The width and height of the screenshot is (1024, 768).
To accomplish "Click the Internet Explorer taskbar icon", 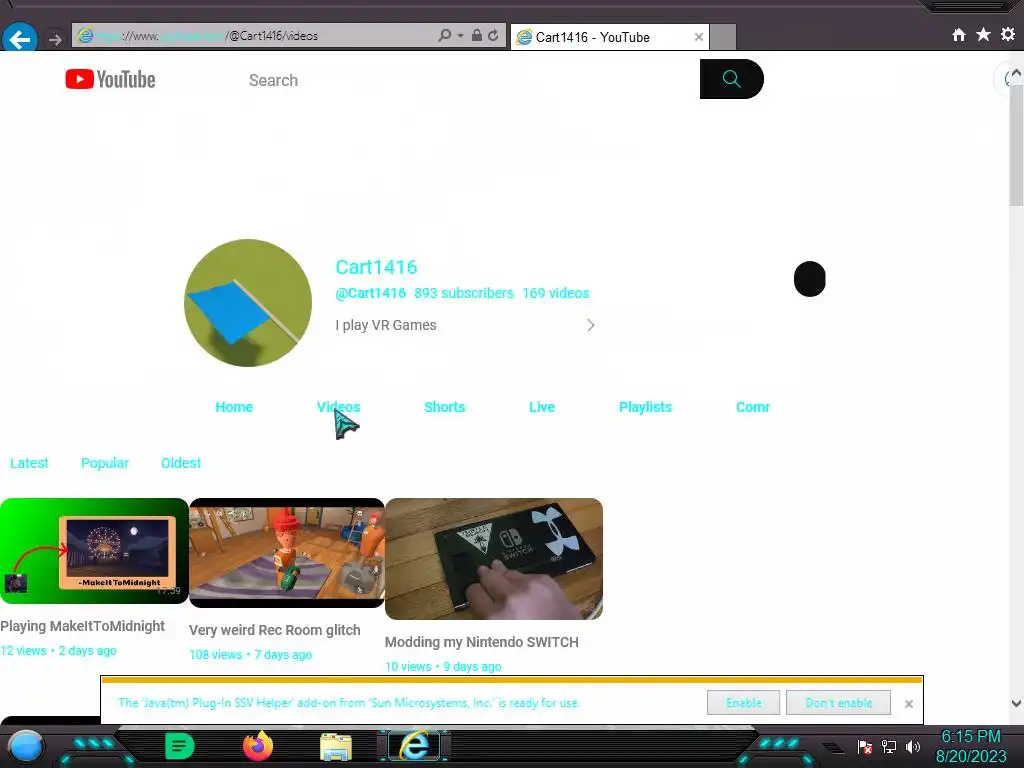I will [x=414, y=746].
